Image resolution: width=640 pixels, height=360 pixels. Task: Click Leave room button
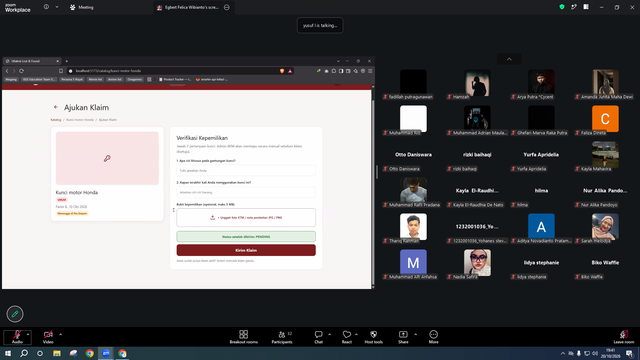coord(624,337)
